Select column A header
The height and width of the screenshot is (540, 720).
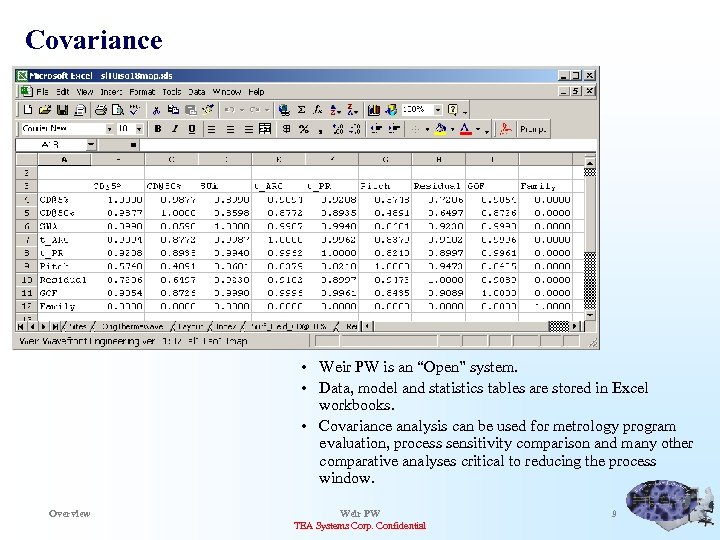pos(64,159)
